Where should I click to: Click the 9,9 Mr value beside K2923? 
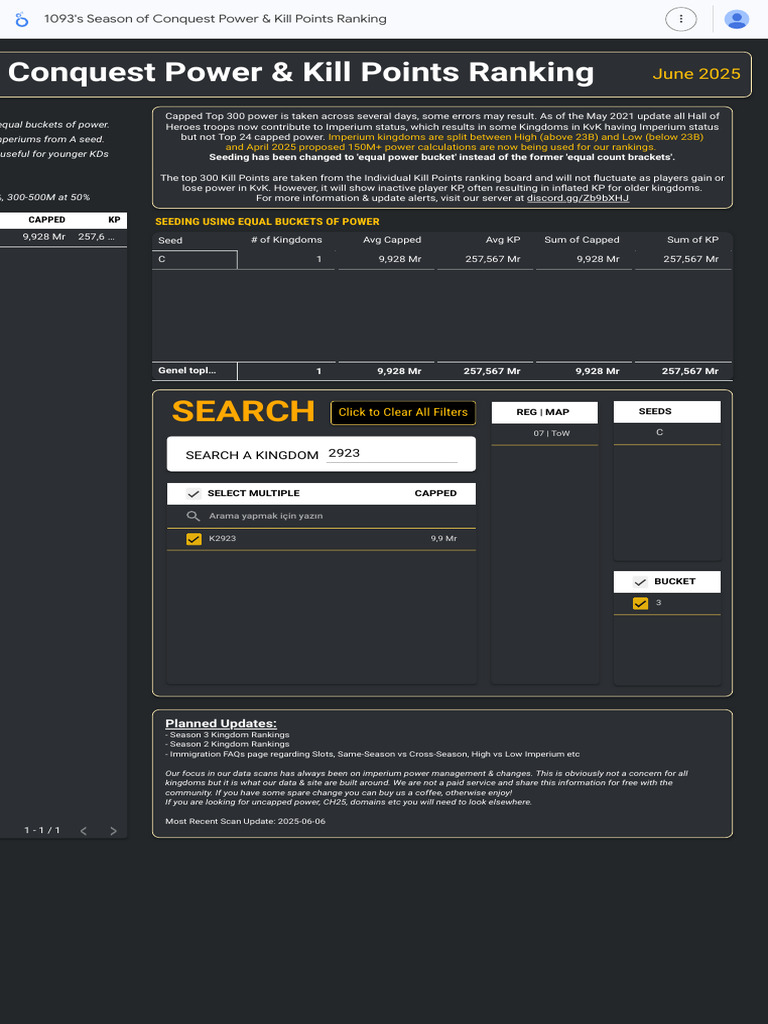[x=443, y=539]
